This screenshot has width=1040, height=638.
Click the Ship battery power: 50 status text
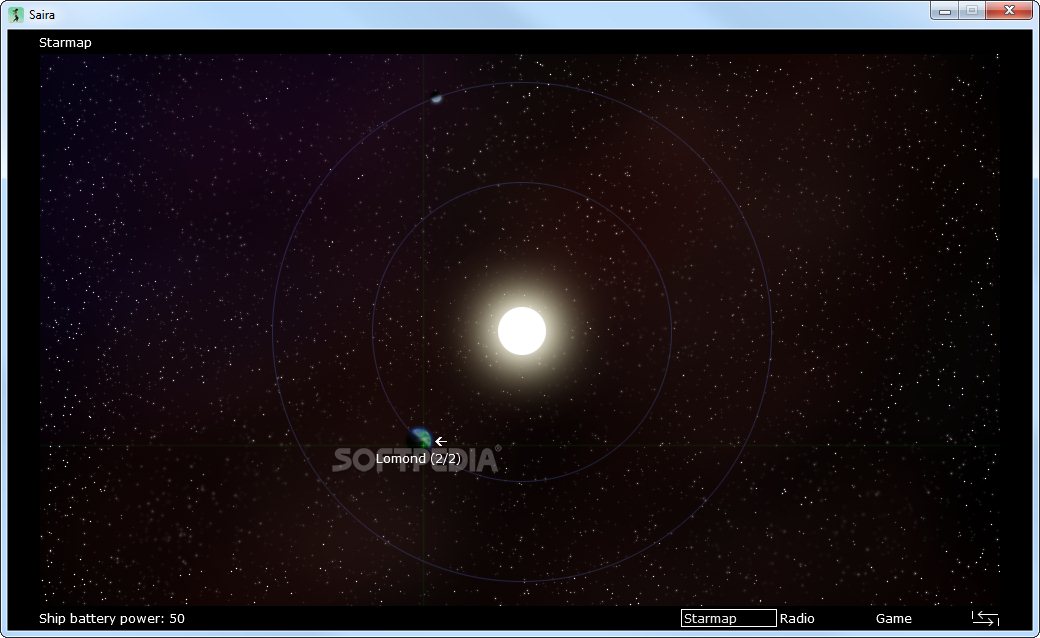111,618
